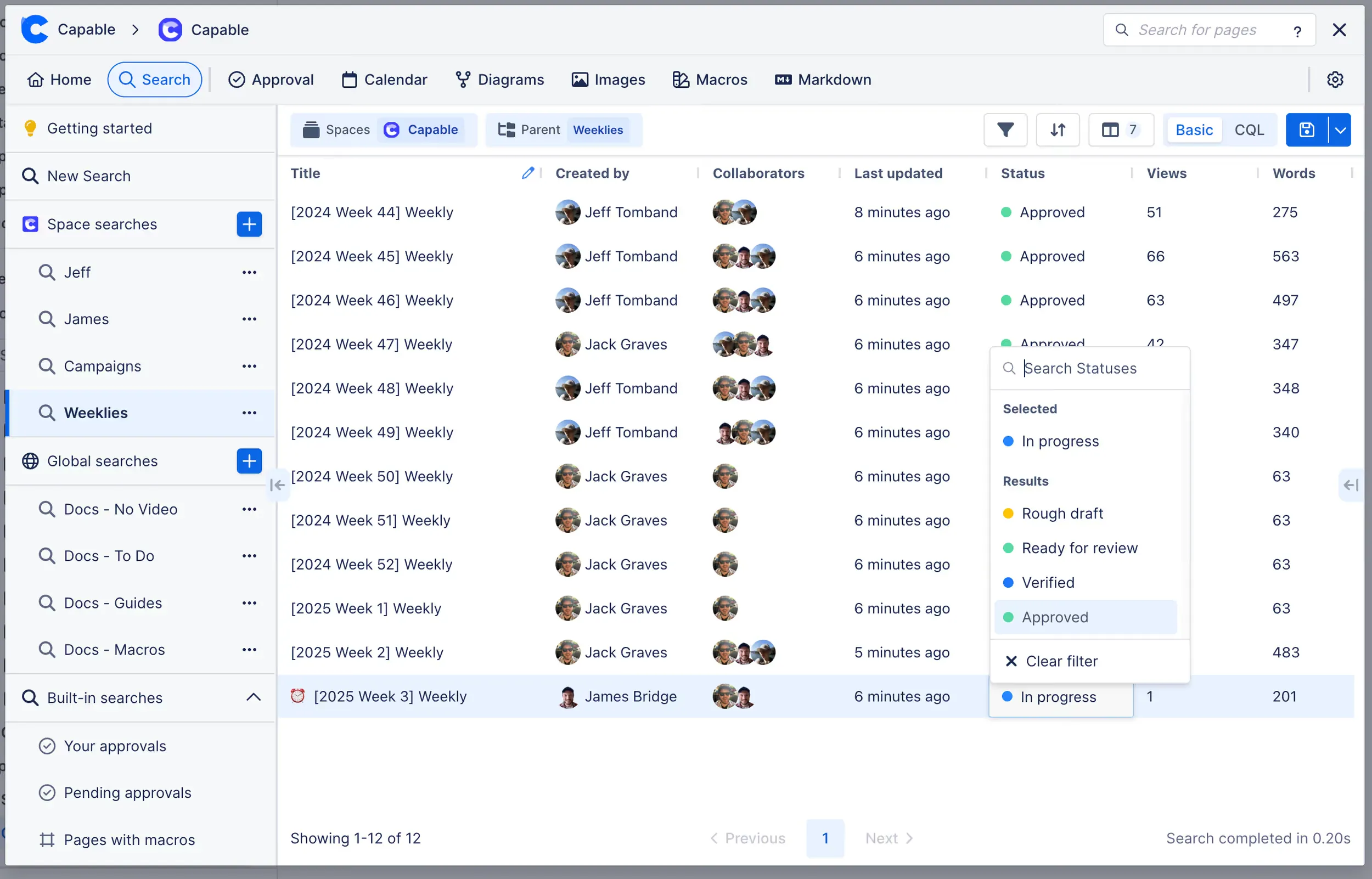Image resolution: width=1372 pixels, height=879 pixels.
Task: Sort by the Last updated column header
Action: 898,173
